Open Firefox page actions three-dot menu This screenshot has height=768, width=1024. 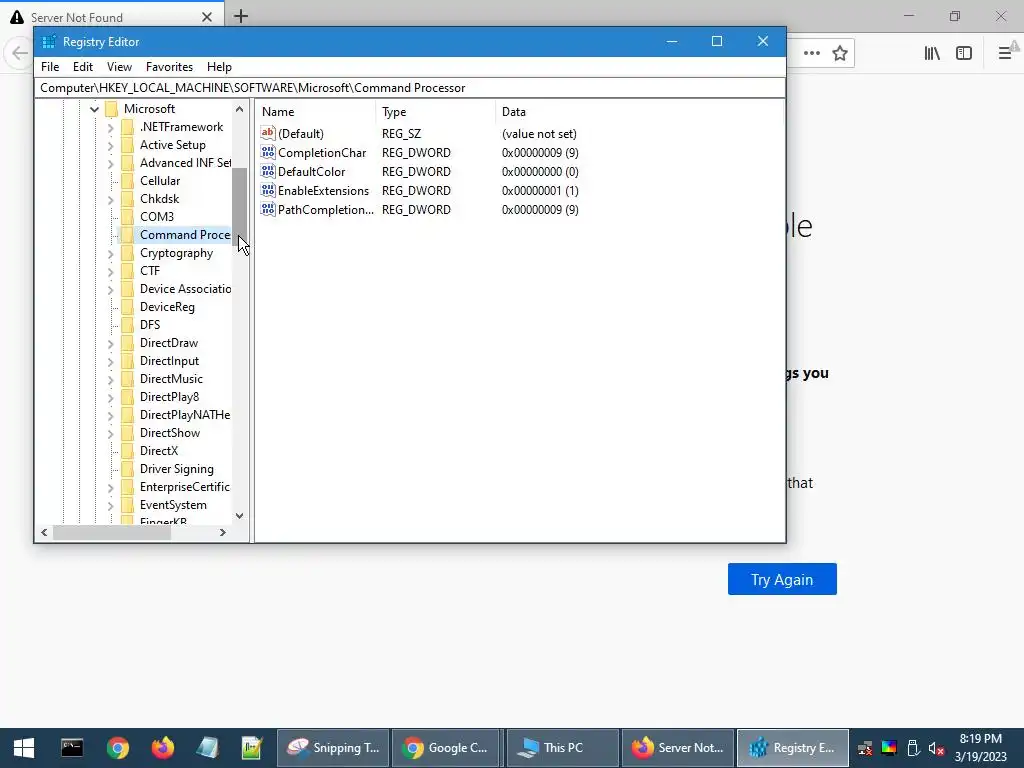point(812,53)
